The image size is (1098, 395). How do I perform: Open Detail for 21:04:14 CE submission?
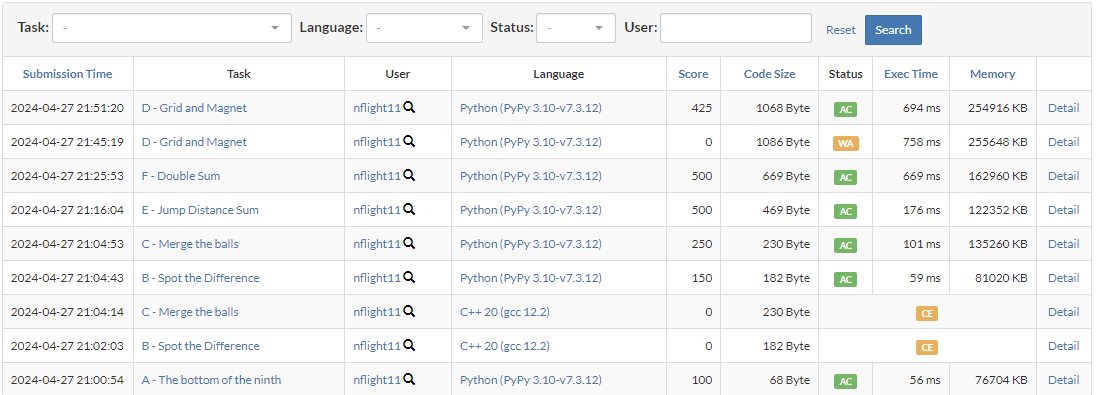coord(1063,312)
